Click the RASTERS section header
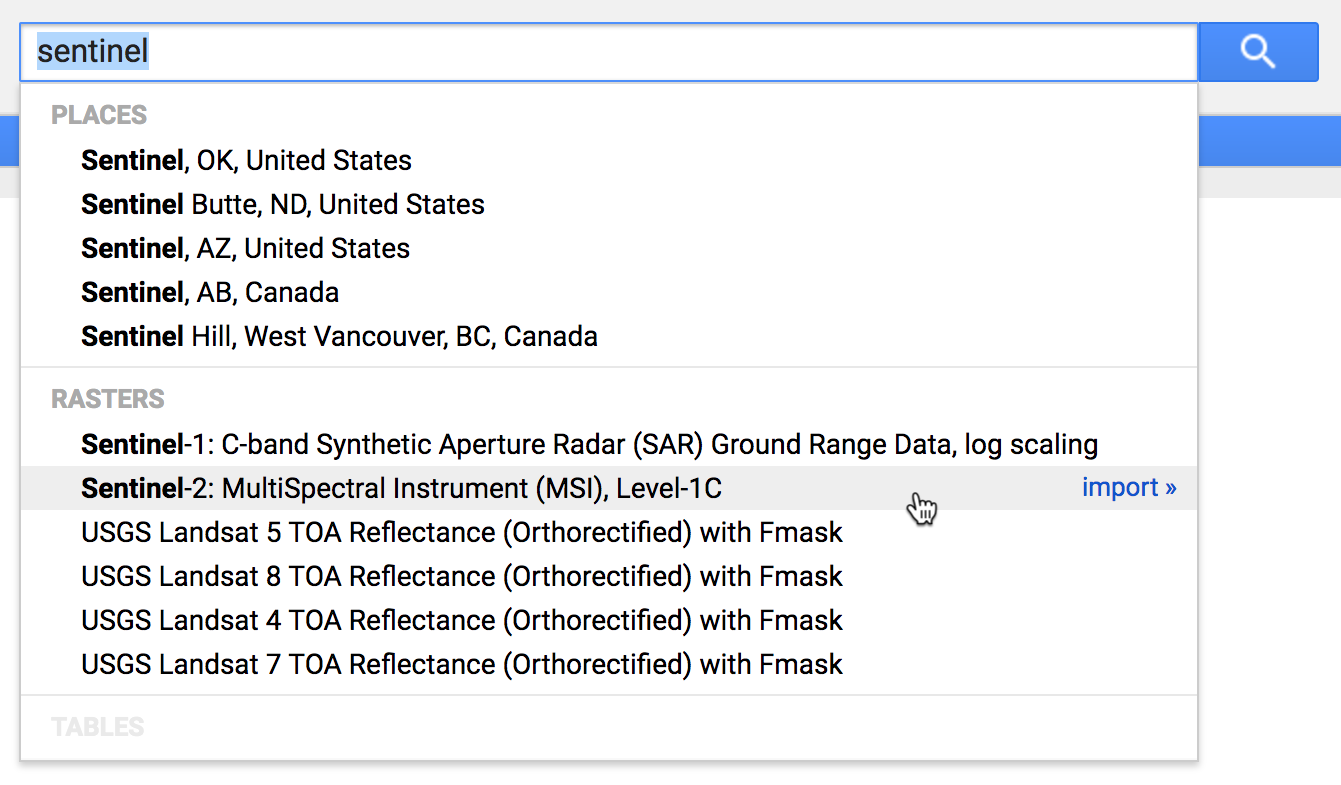The width and height of the screenshot is (1341, 785). pyautogui.click(x=108, y=399)
